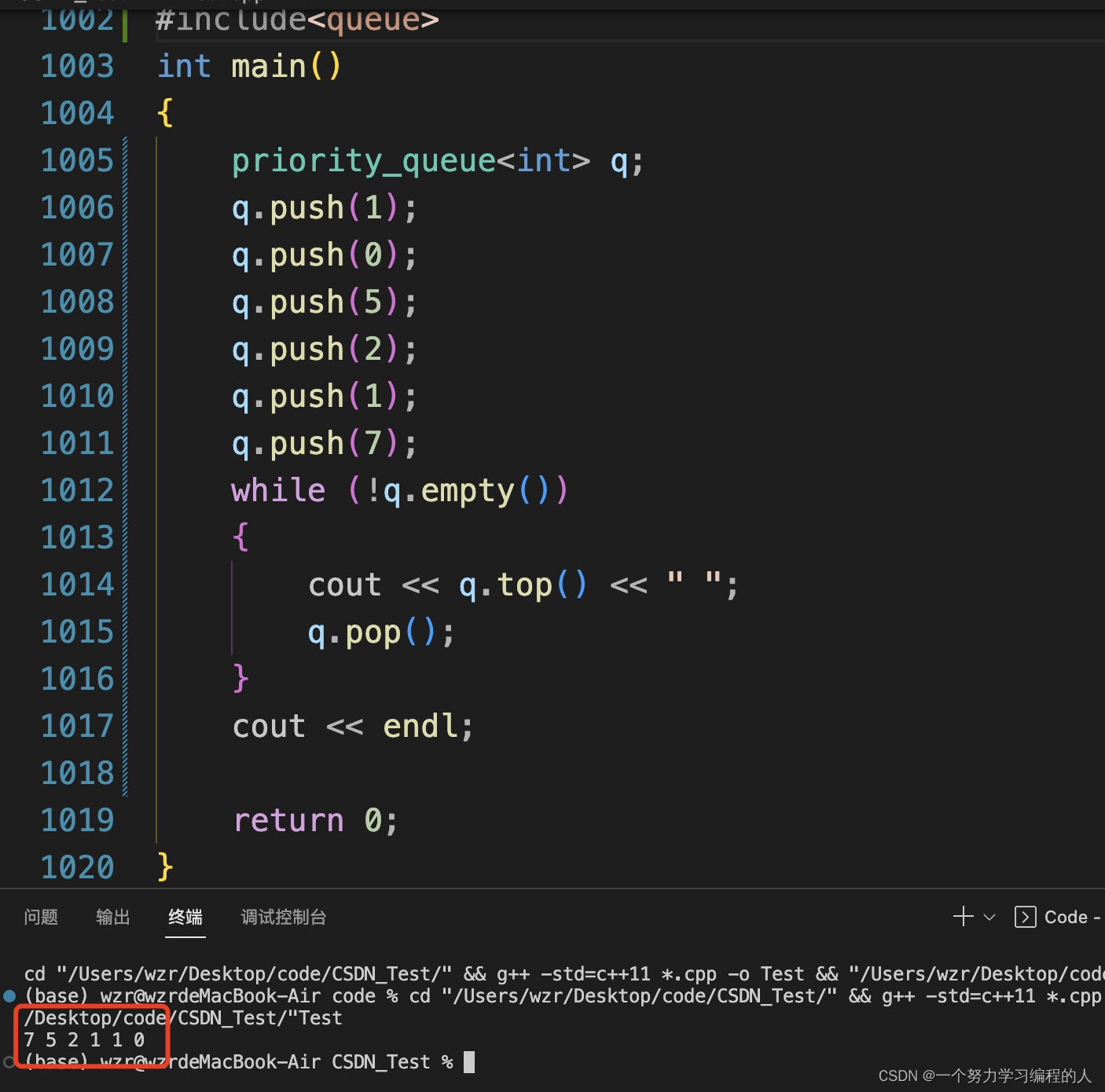
Task: Expand the new terminal dropdown chevron
Action: tap(989, 917)
